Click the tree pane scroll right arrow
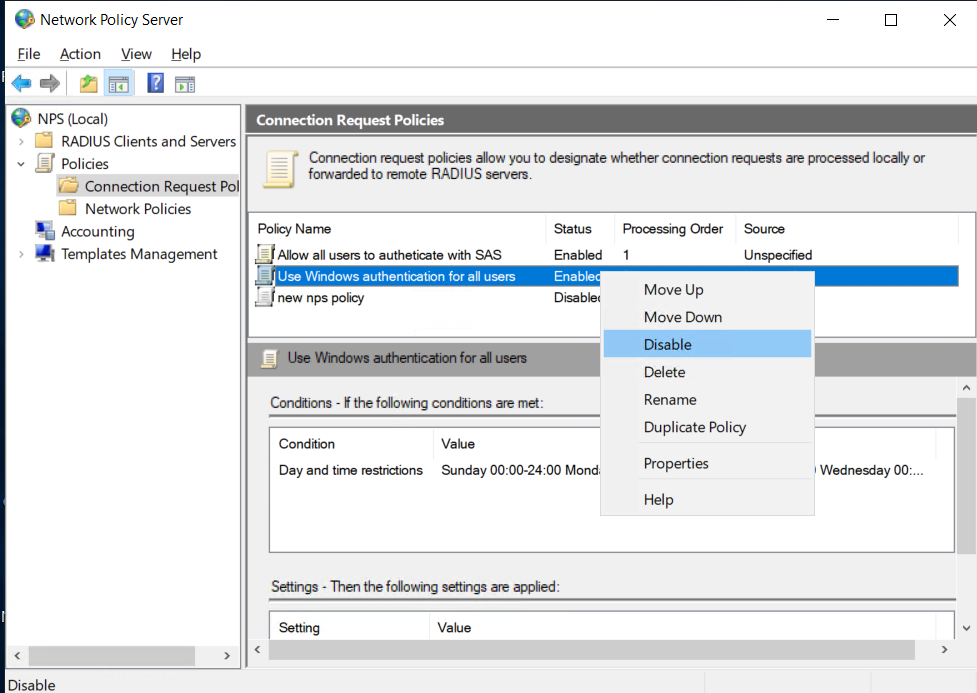The width and height of the screenshot is (977, 693). 227,656
